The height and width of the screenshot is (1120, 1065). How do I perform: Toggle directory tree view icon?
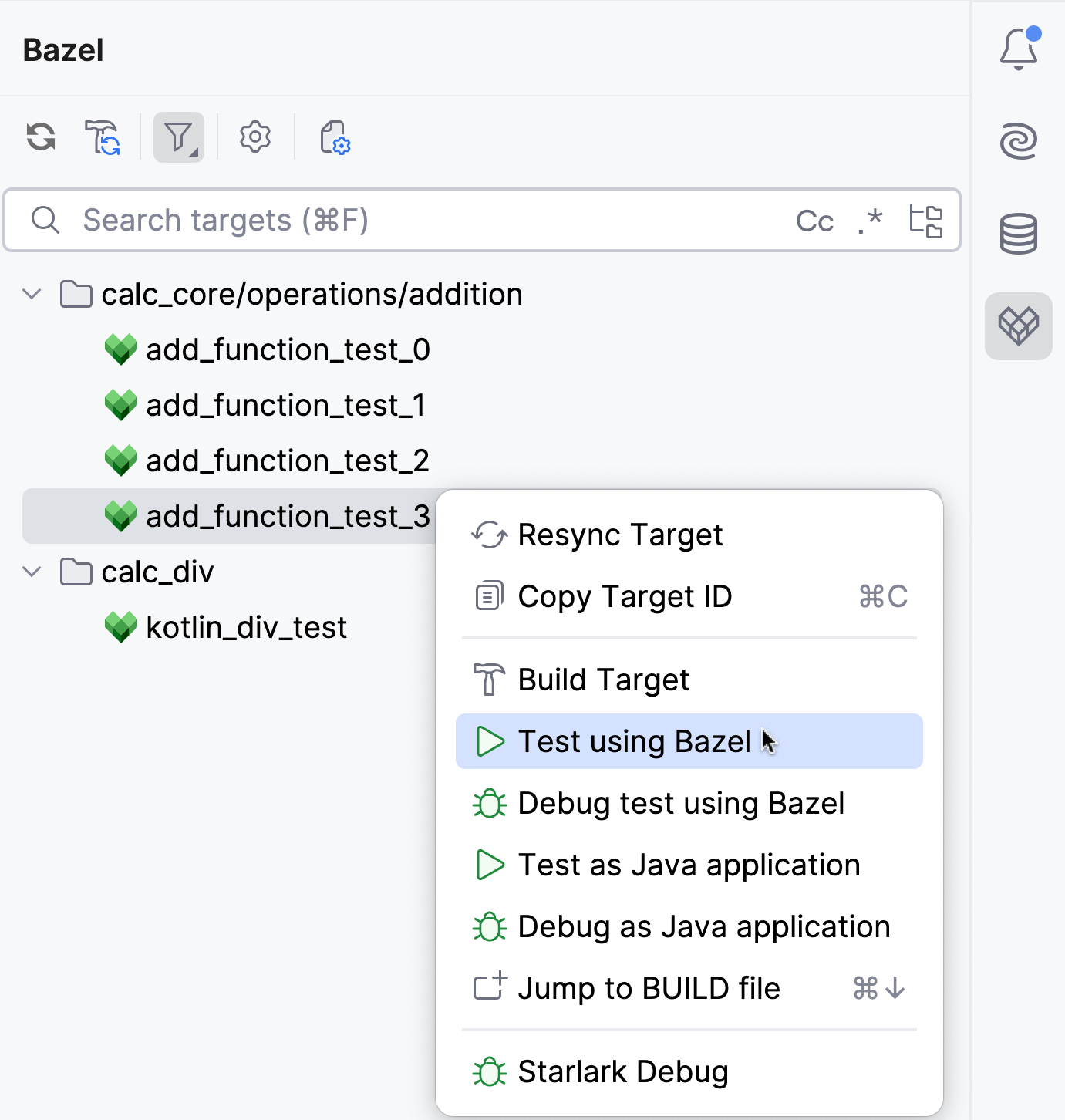[925, 221]
